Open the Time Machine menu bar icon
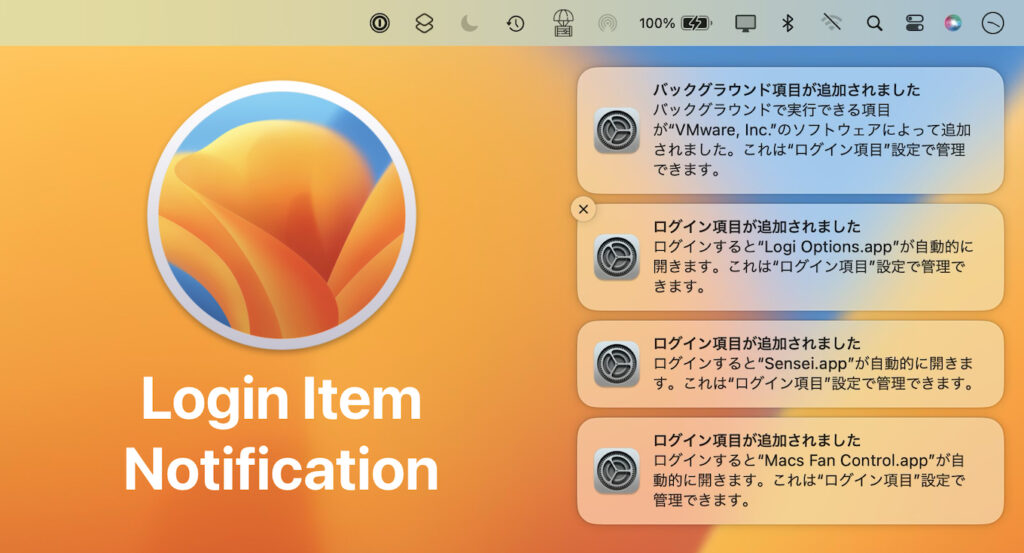The height and width of the screenshot is (553, 1024). tap(515, 24)
